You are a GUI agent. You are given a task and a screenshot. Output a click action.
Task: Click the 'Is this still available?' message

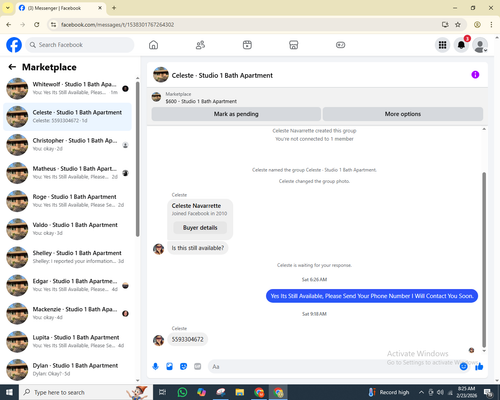(198, 248)
